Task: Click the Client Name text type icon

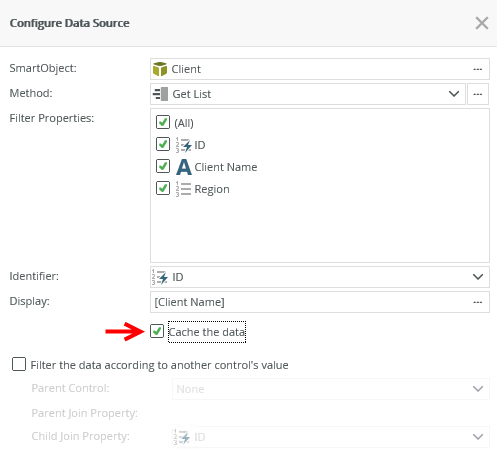Action: tap(184, 167)
